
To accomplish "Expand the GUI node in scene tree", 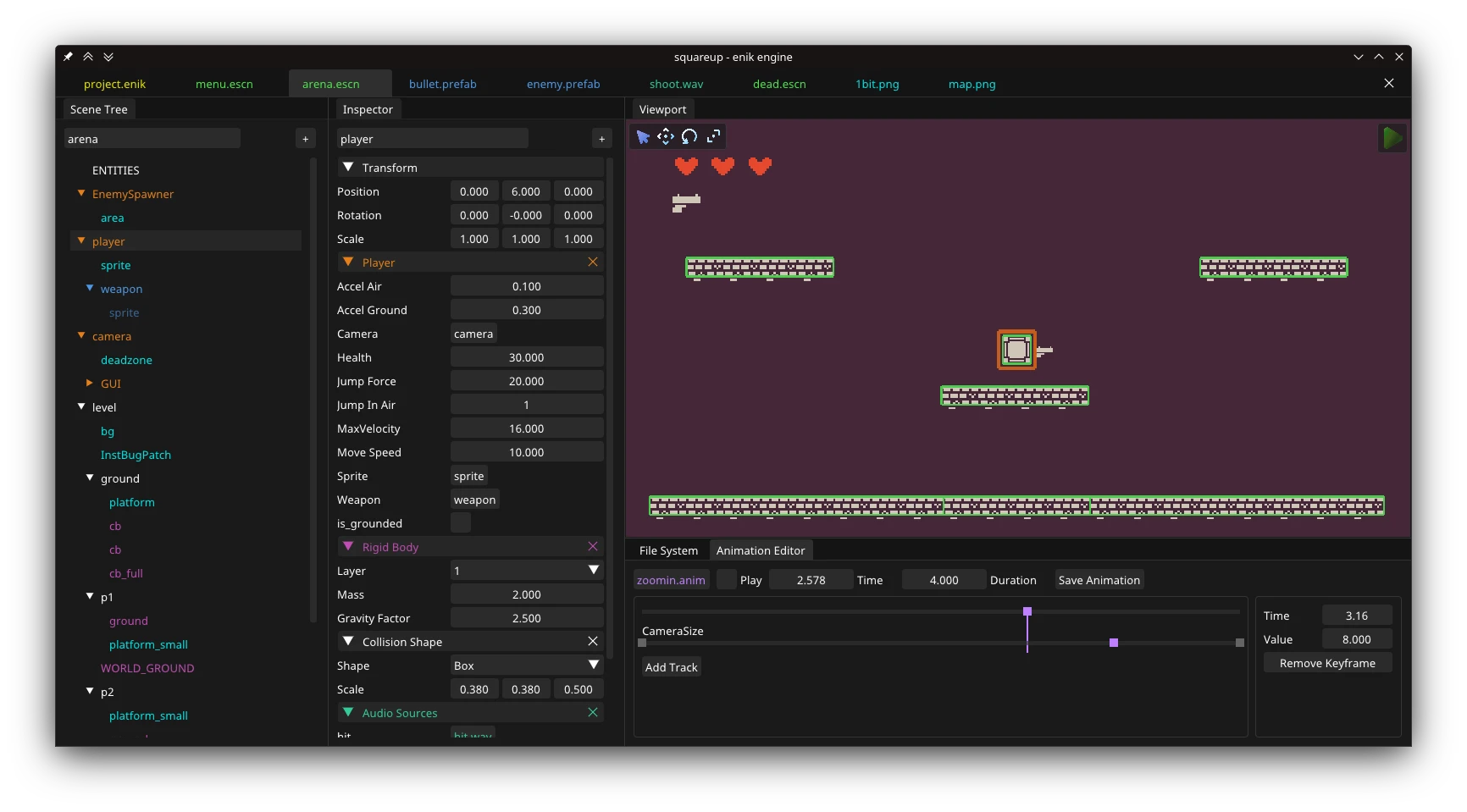I will [90, 384].
